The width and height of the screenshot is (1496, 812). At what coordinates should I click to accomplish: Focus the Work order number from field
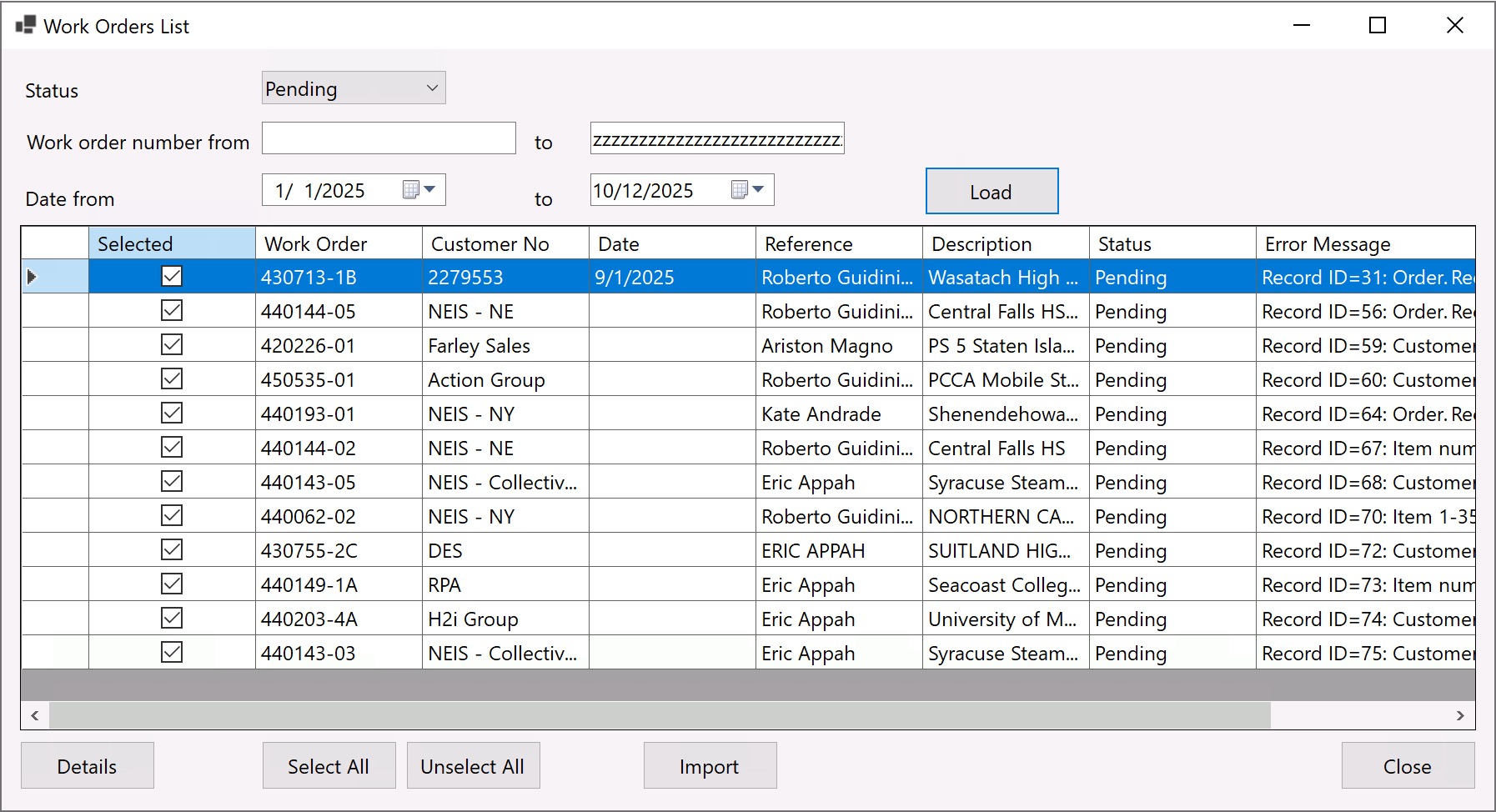click(389, 139)
